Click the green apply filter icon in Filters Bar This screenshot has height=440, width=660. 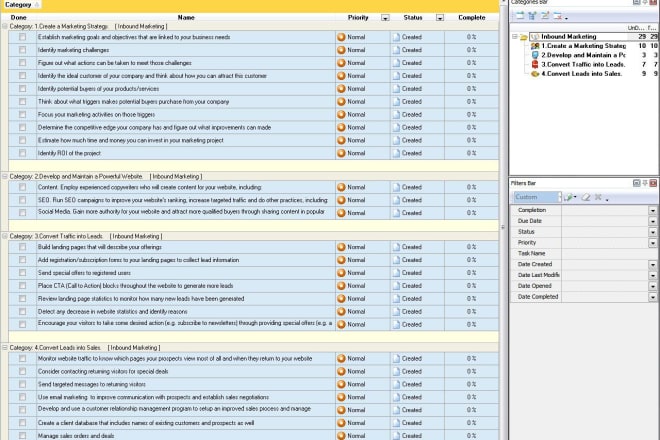[569, 197]
